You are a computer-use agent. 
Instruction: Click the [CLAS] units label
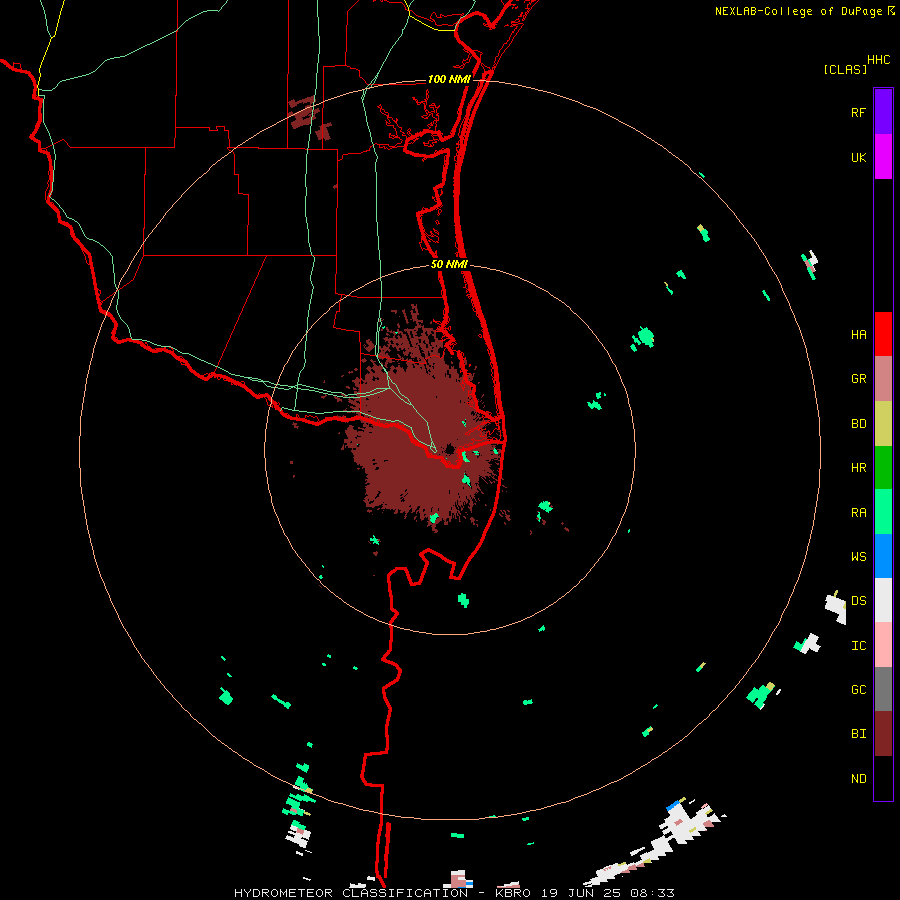coord(845,69)
